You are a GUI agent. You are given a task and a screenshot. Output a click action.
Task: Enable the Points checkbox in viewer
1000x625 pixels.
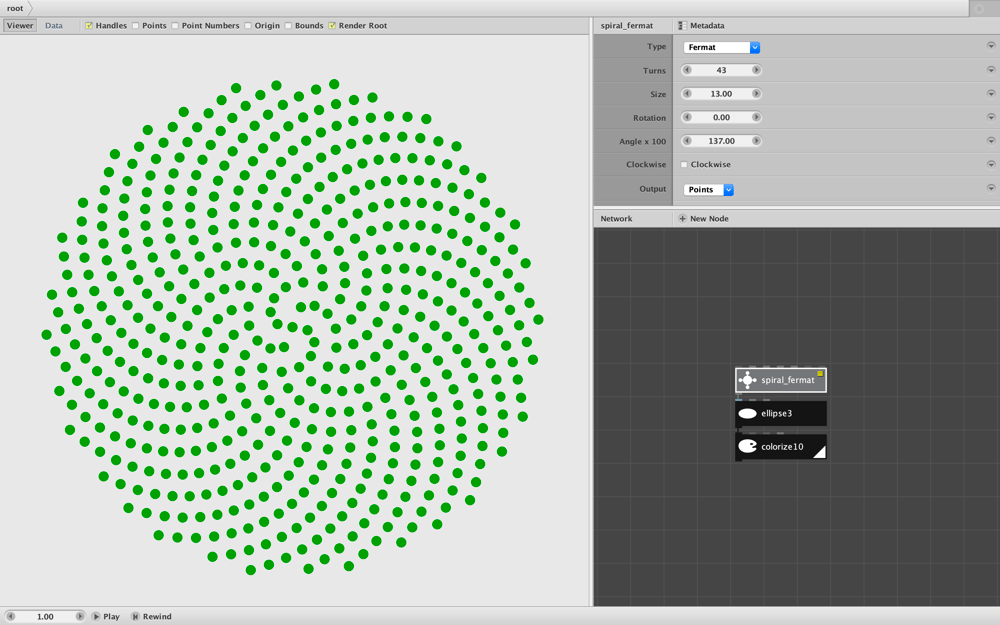135,26
